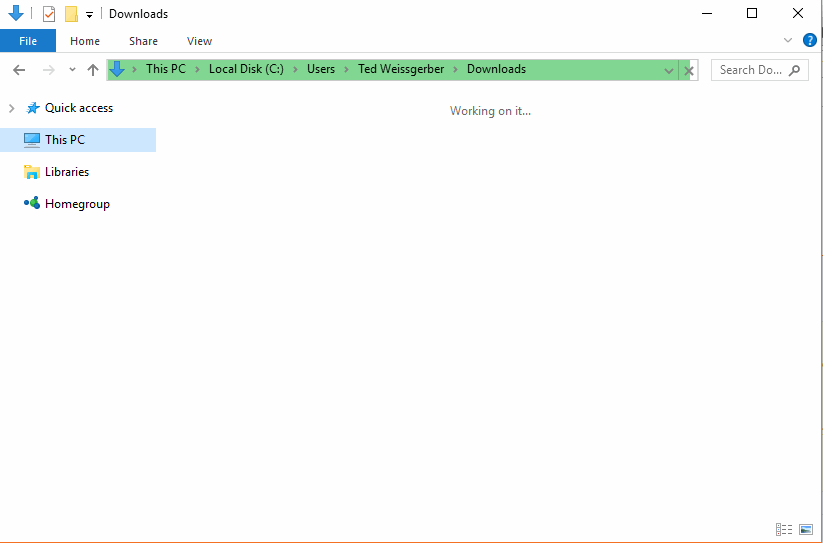This screenshot has height=543, width=823.
Task: Click the Properties checkmark icon in quick access toolbar
Action: click(x=49, y=14)
